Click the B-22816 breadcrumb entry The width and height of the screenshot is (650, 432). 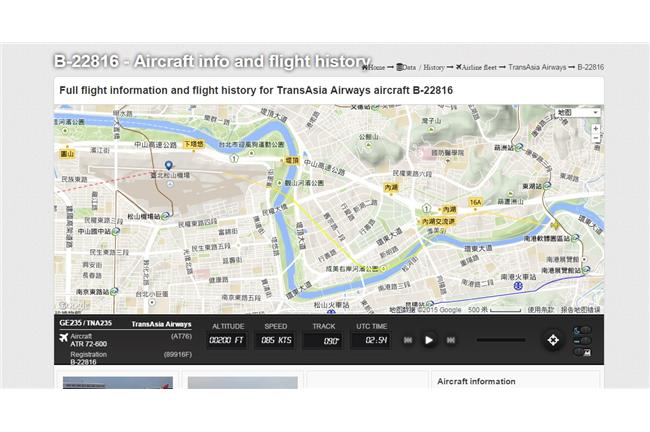tap(590, 67)
